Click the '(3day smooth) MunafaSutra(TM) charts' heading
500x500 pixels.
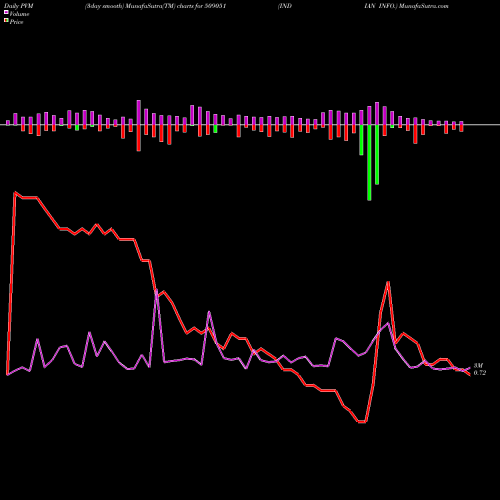point(139,6)
